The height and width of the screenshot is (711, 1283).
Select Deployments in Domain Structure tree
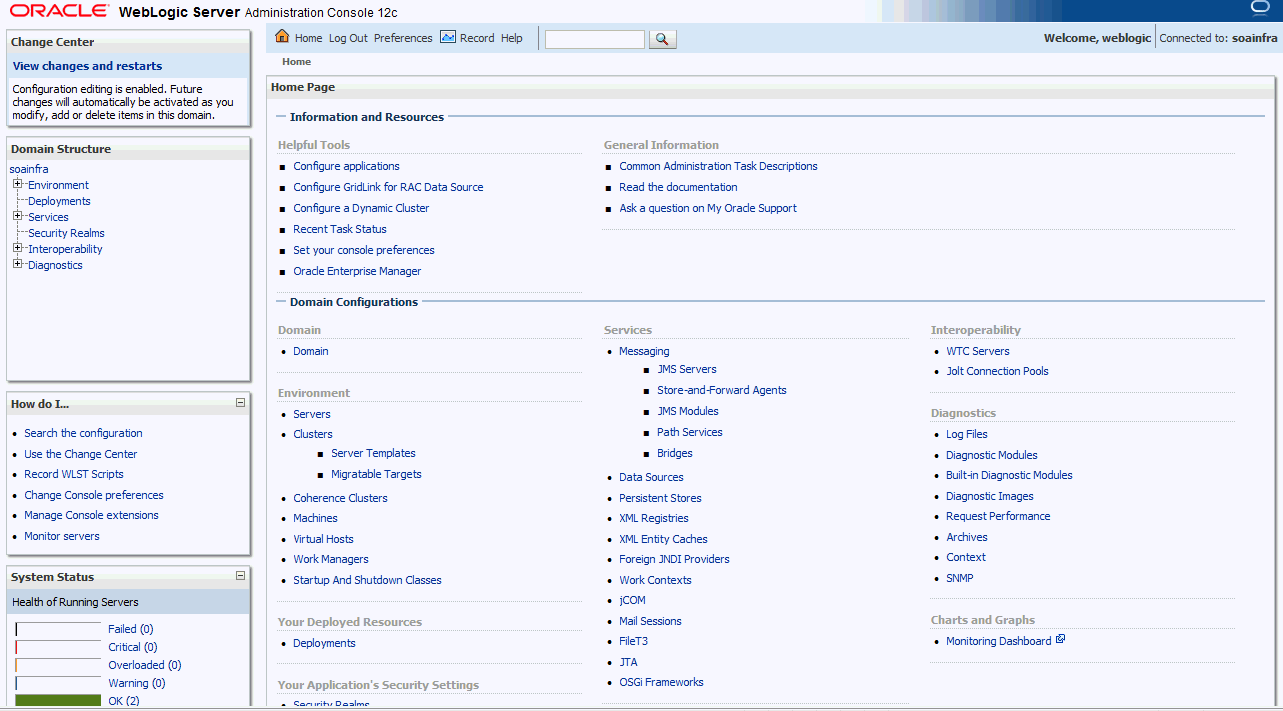point(59,201)
